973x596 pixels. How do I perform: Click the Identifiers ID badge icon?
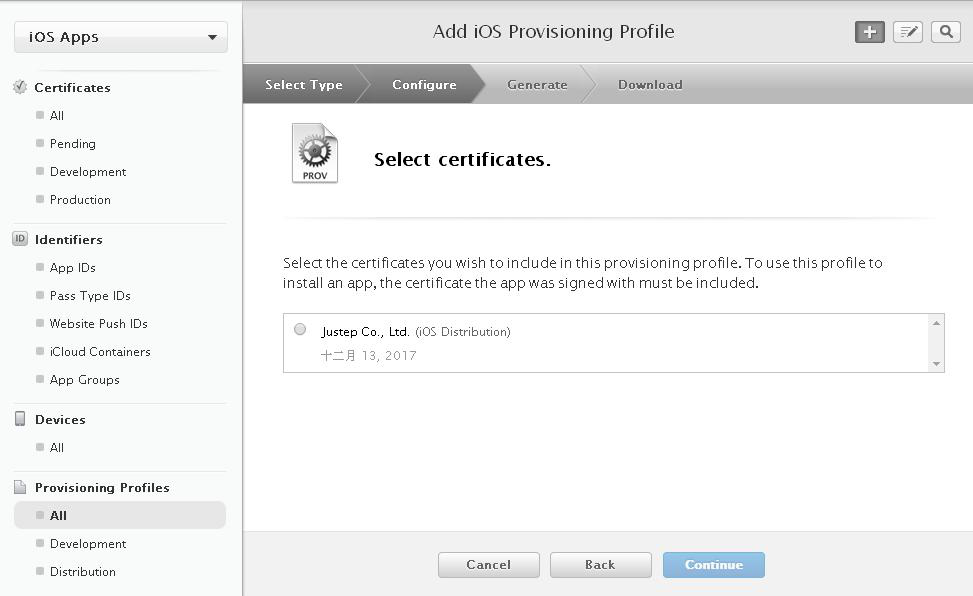pos(20,239)
